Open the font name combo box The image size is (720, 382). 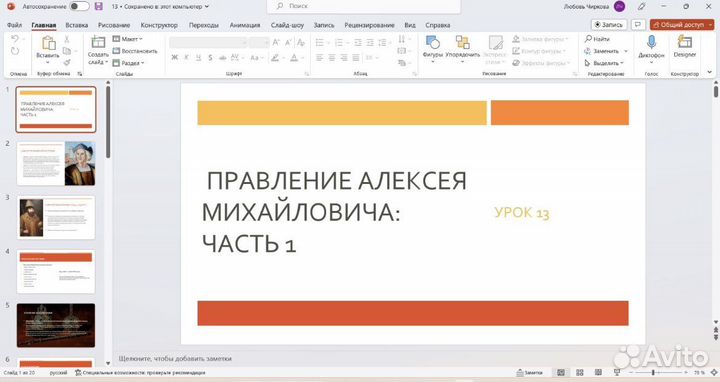[208, 43]
